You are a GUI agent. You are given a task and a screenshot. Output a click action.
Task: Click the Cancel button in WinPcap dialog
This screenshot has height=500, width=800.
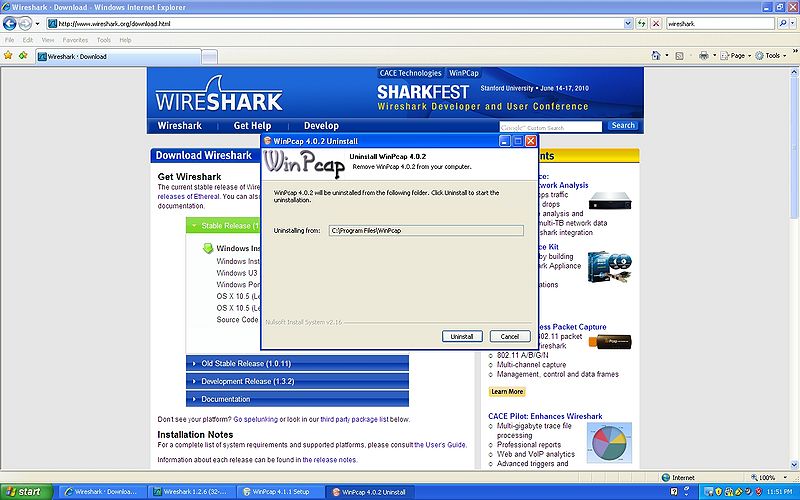click(x=510, y=337)
